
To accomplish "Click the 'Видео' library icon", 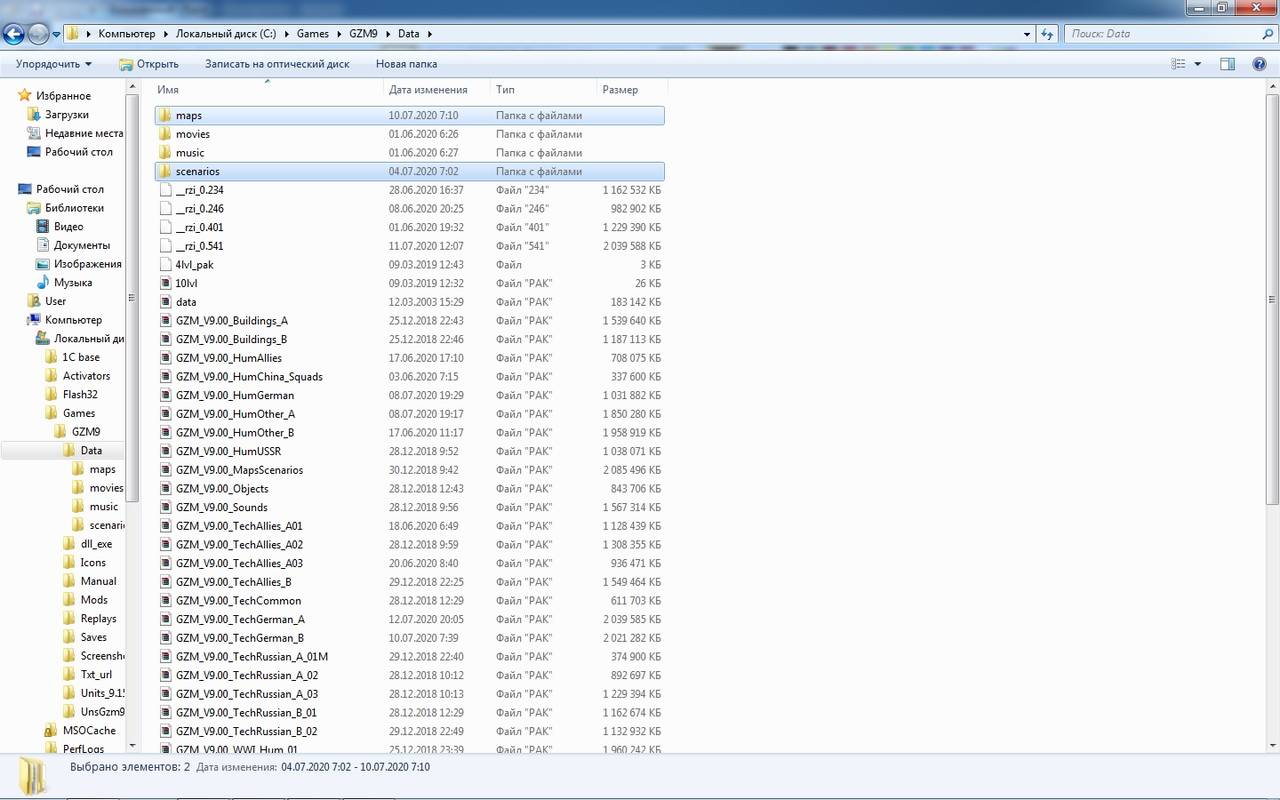I will (43, 227).
